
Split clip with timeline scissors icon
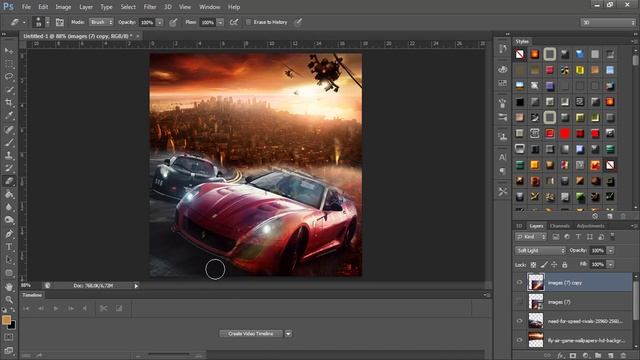tap(103, 308)
